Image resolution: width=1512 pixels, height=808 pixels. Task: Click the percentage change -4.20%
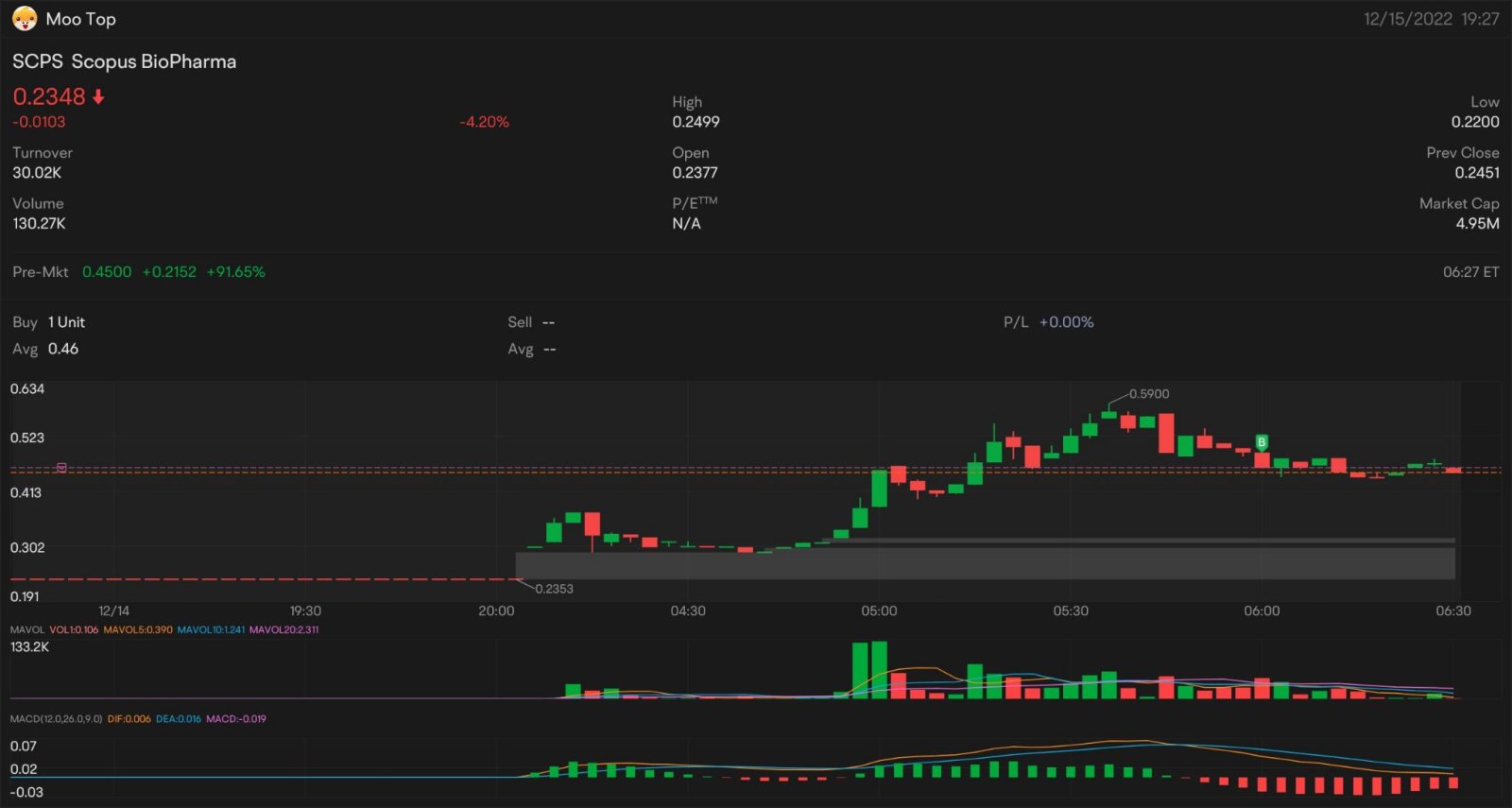pos(484,122)
